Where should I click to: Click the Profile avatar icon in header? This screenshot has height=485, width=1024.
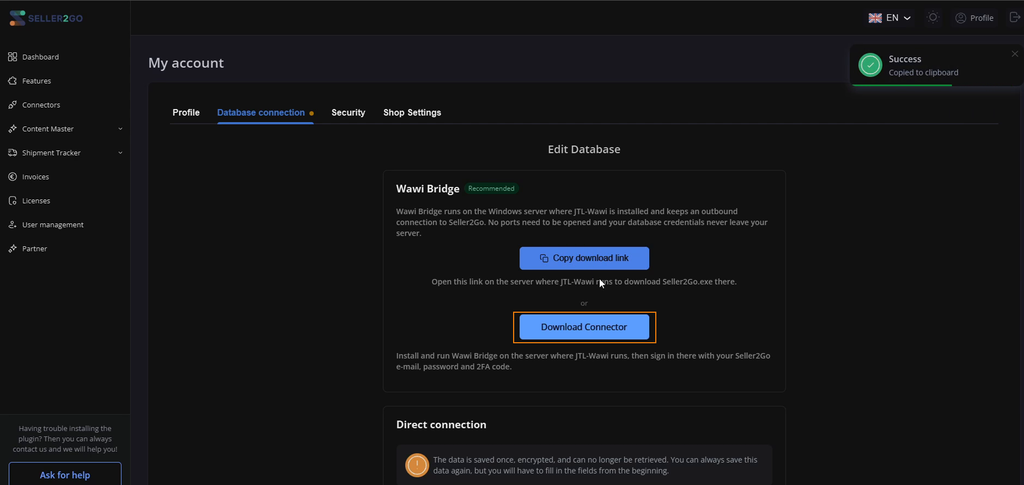961,18
